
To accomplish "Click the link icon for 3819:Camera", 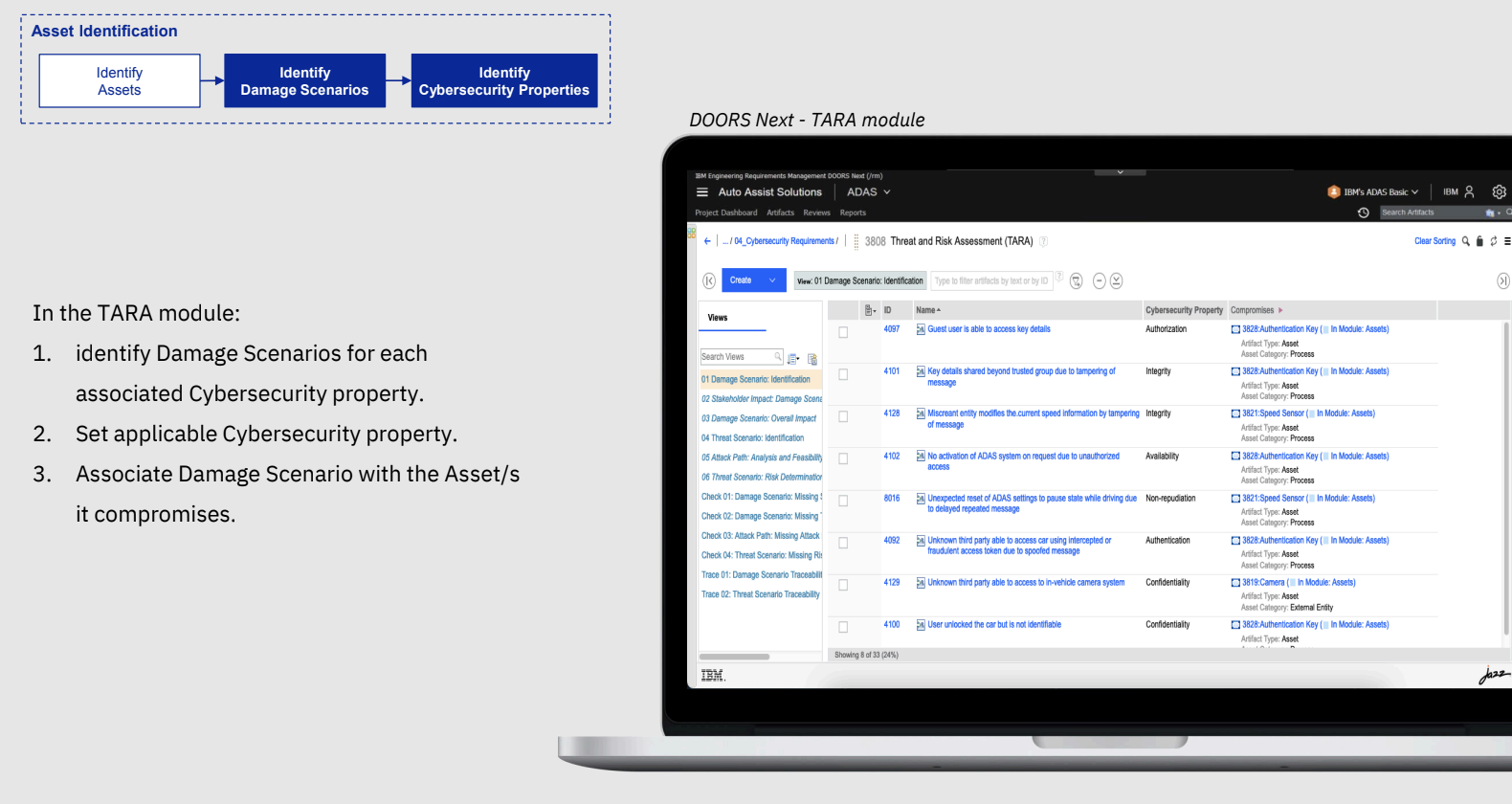I will pos(1235,583).
